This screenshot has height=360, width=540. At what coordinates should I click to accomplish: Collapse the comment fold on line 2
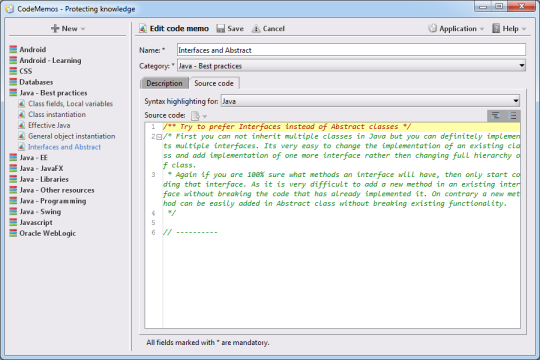159,137
